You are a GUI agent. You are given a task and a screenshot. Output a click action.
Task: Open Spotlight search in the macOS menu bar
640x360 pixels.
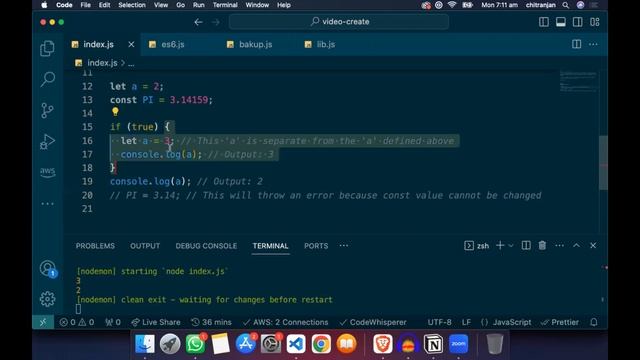coord(566,5)
